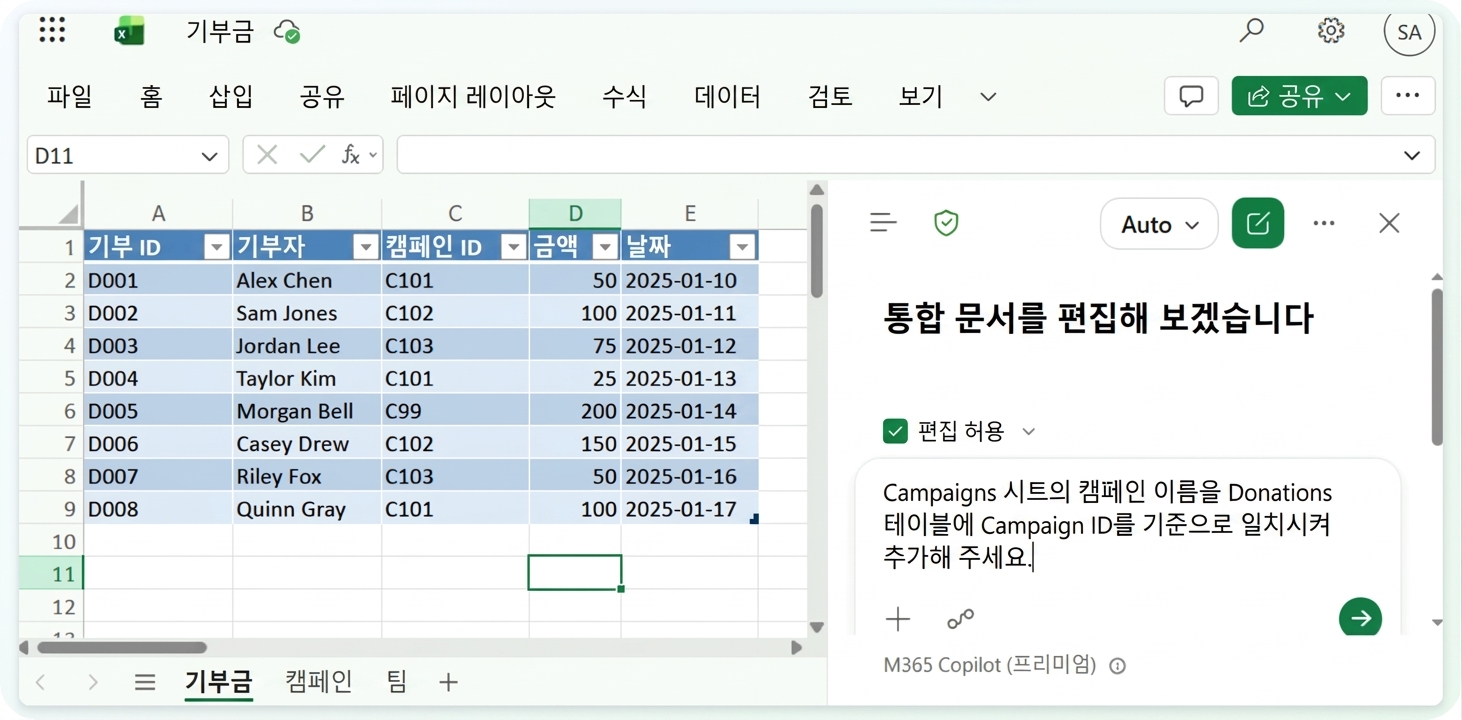
Task: Open the SA account avatar
Action: point(1409,32)
